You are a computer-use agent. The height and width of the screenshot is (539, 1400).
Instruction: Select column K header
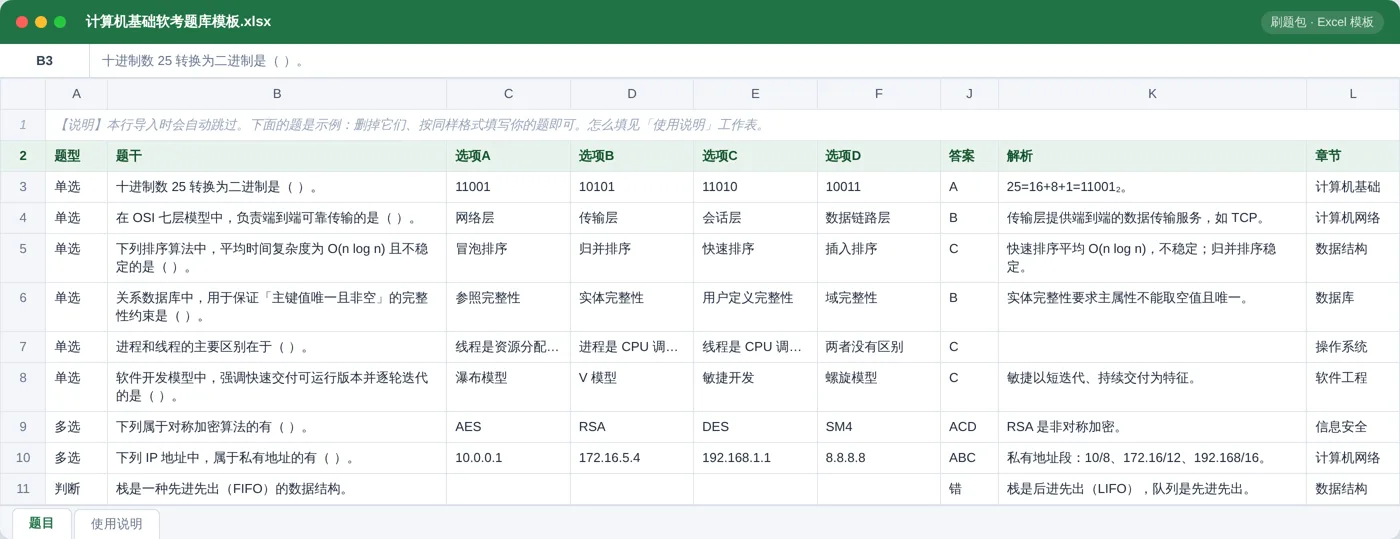click(x=1152, y=94)
